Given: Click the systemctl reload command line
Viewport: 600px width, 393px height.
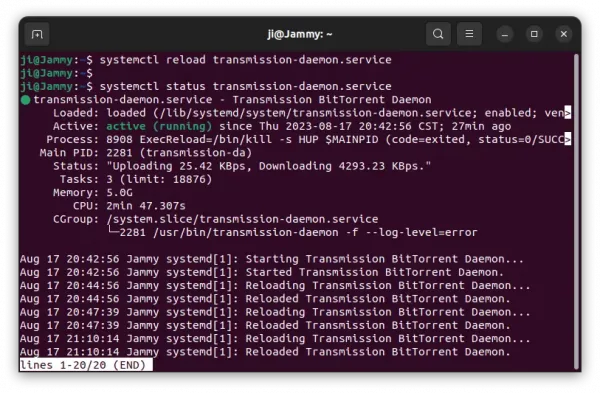Looking at the screenshot, I should coord(206,60).
